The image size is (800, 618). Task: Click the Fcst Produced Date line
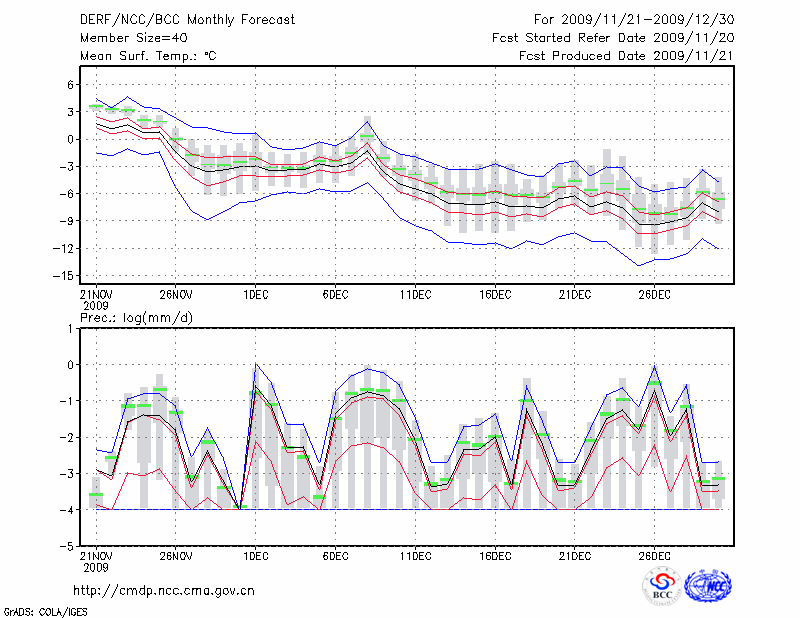627,56
